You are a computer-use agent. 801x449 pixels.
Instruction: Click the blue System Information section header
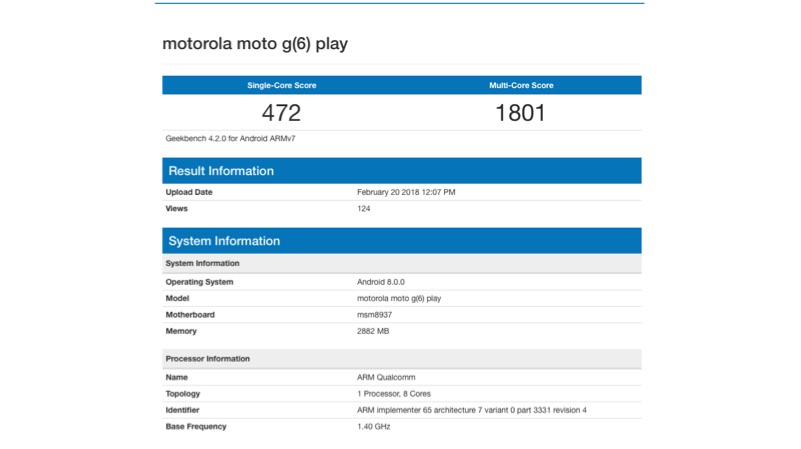(224, 241)
